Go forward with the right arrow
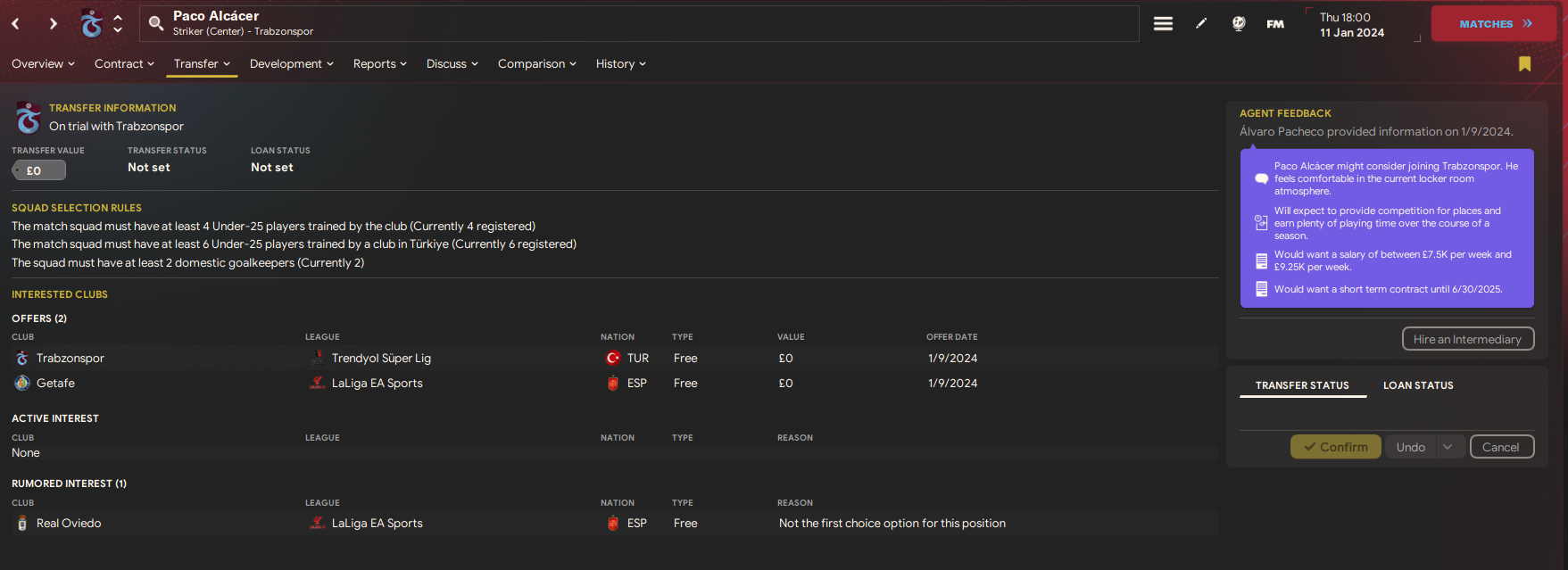Image resolution: width=1568 pixels, height=570 pixels. point(53,24)
